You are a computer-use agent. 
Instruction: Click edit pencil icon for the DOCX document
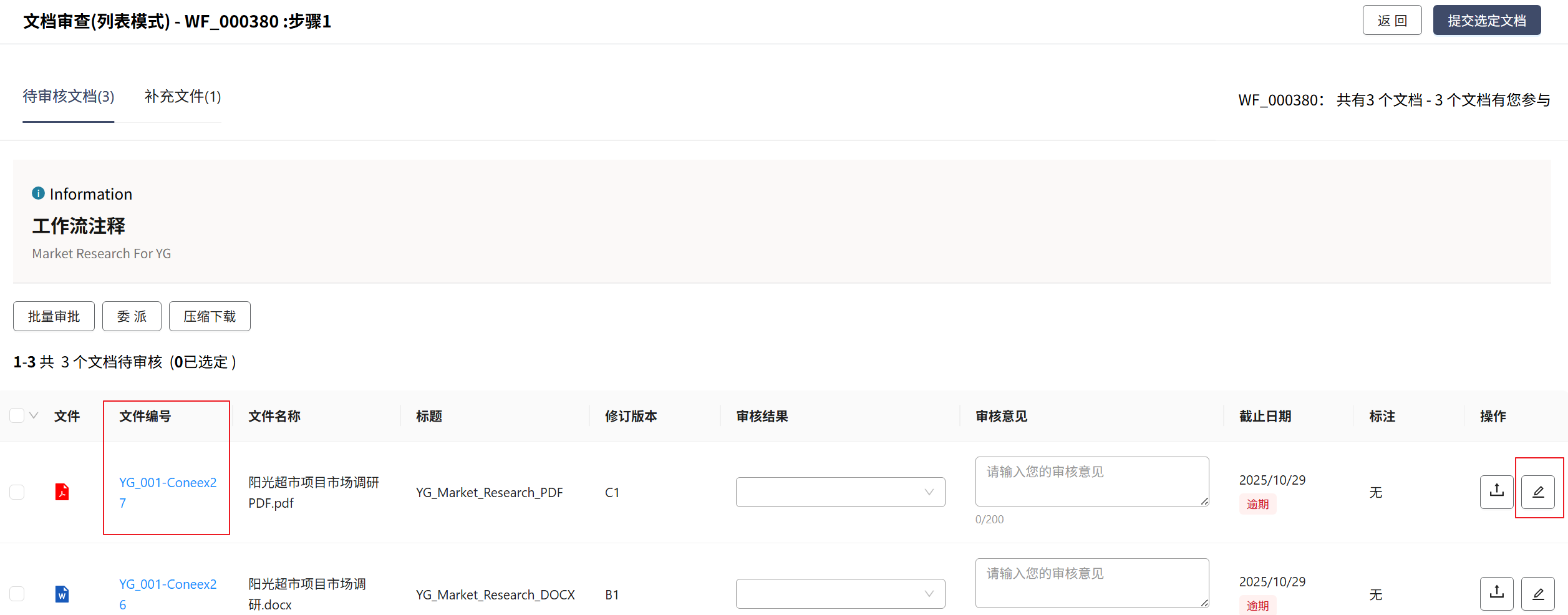tap(1537, 594)
